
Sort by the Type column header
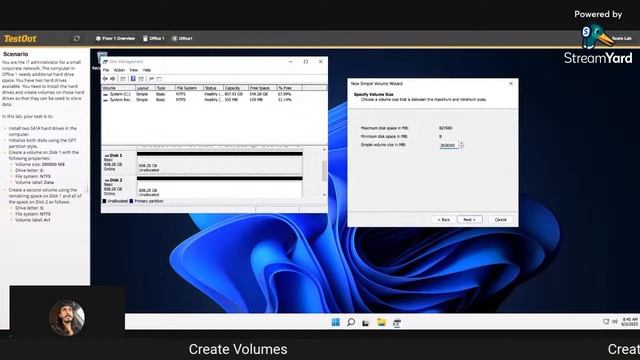[x=165, y=88]
